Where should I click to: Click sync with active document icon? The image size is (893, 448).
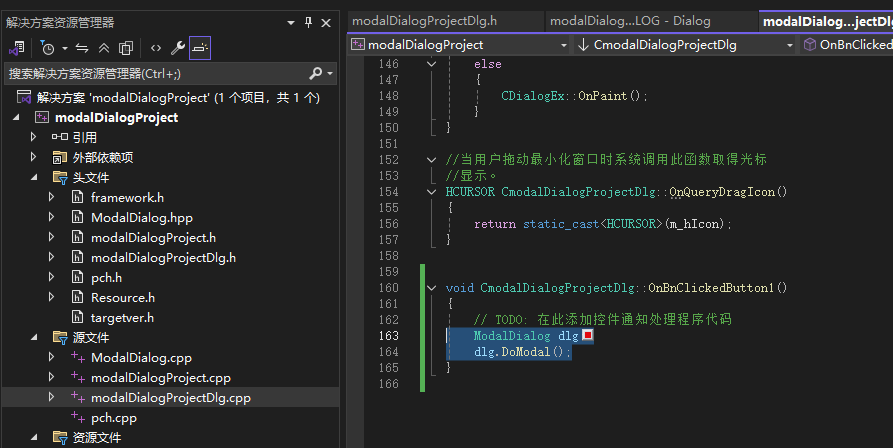pyautogui.click(x=82, y=47)
